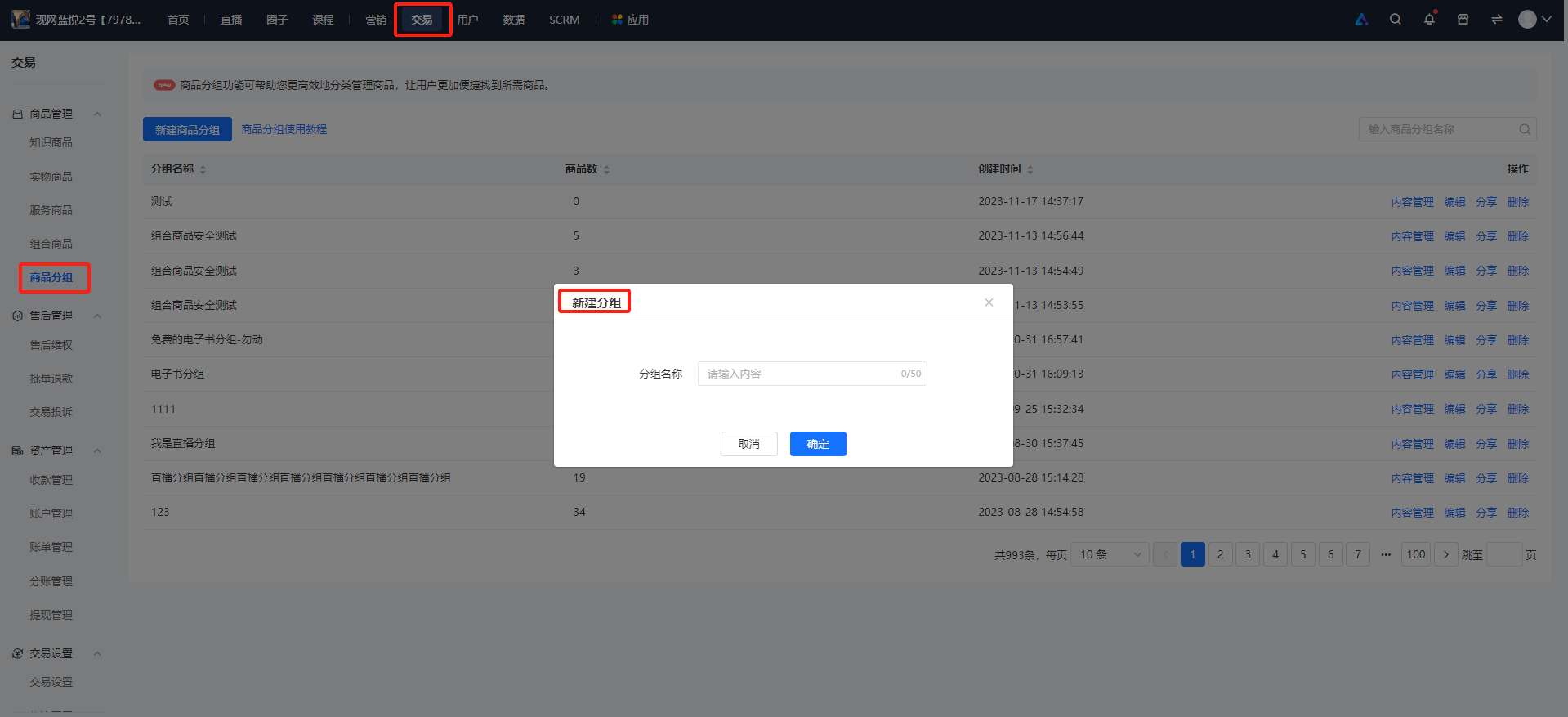Collapse the 交易设置 section chevron
Screen dimensions: 1568x717
tap(97, 653)
